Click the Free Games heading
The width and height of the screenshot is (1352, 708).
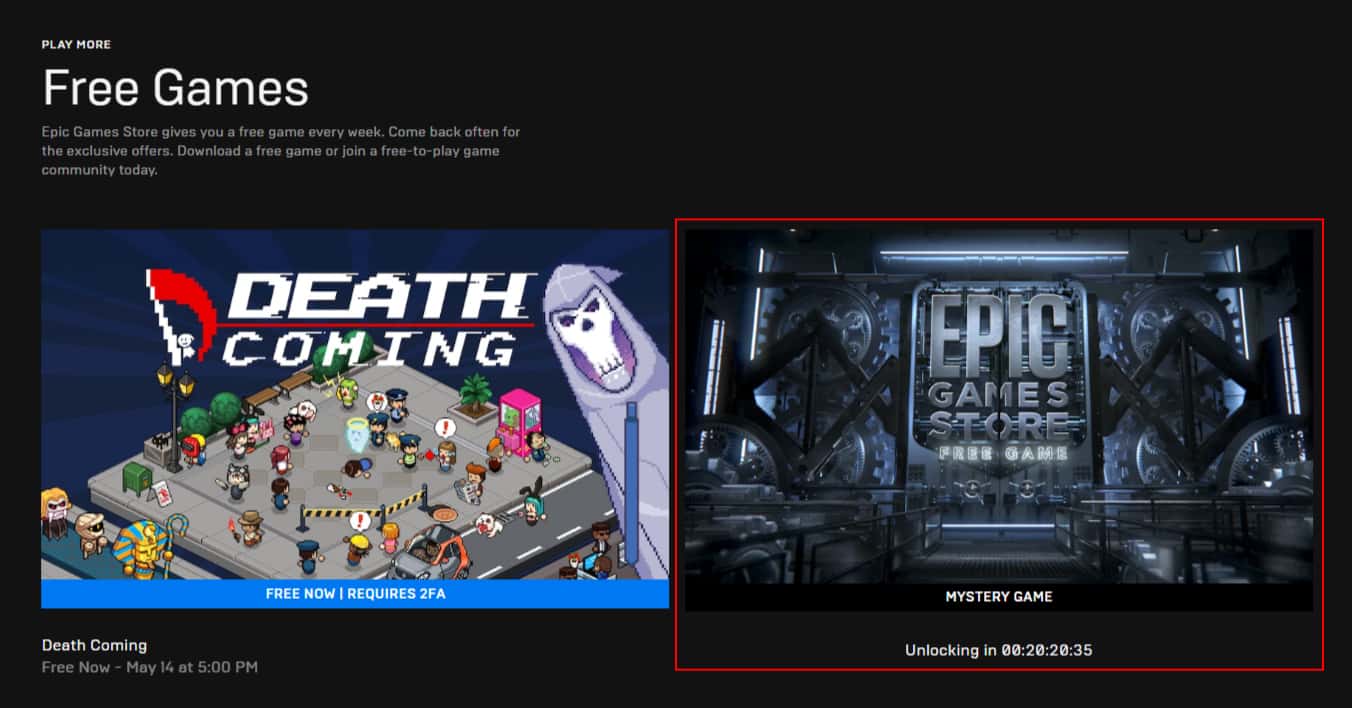tap(175, 88)
